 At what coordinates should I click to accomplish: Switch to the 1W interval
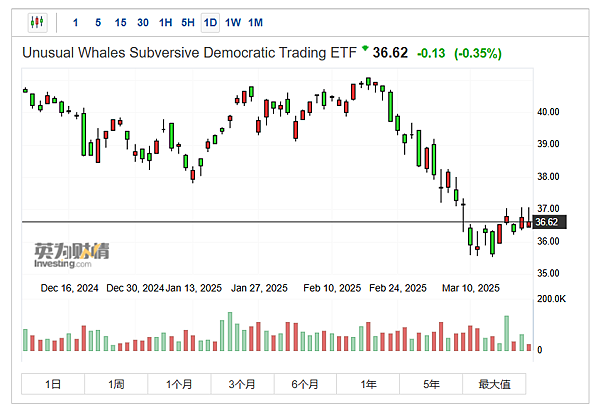click(233, 23)
